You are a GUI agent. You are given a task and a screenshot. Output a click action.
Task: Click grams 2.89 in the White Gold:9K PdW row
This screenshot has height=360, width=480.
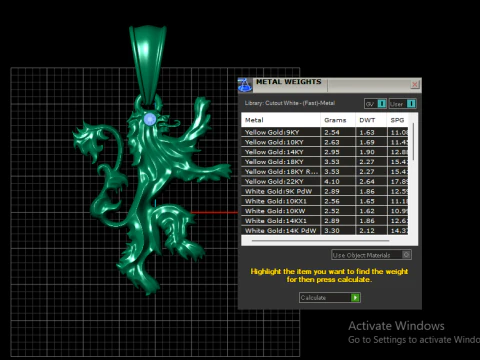(x=332, y=191)
